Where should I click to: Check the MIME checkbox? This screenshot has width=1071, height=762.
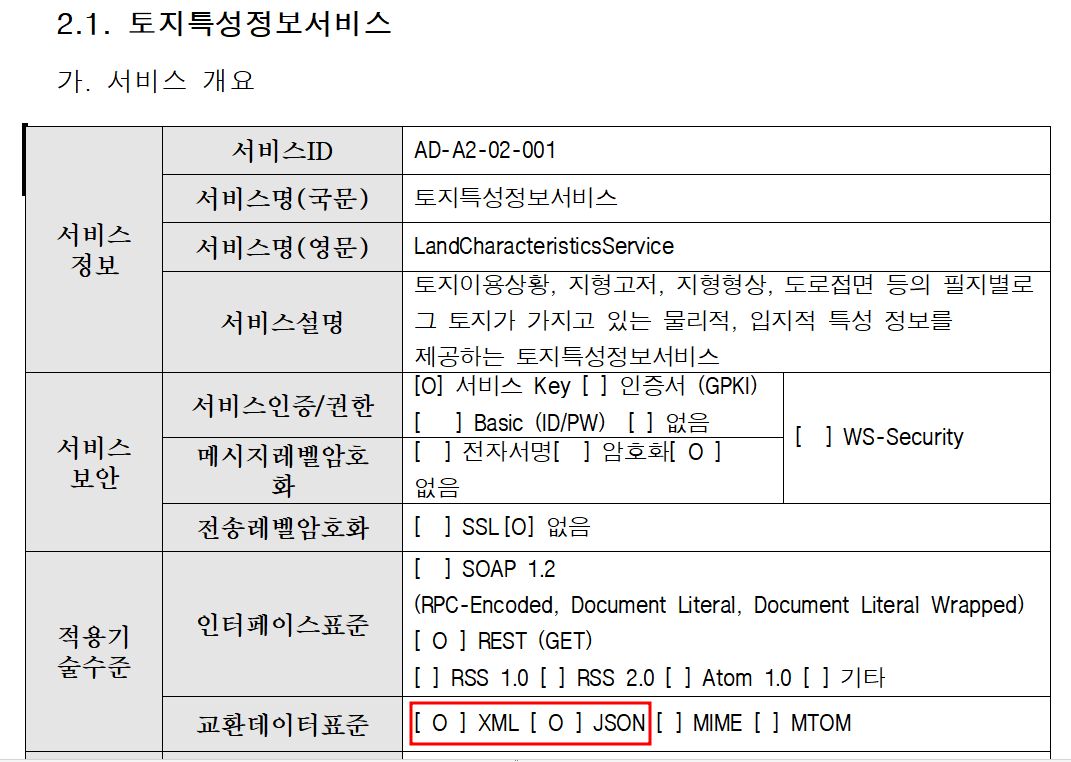(x=668, y=722)
